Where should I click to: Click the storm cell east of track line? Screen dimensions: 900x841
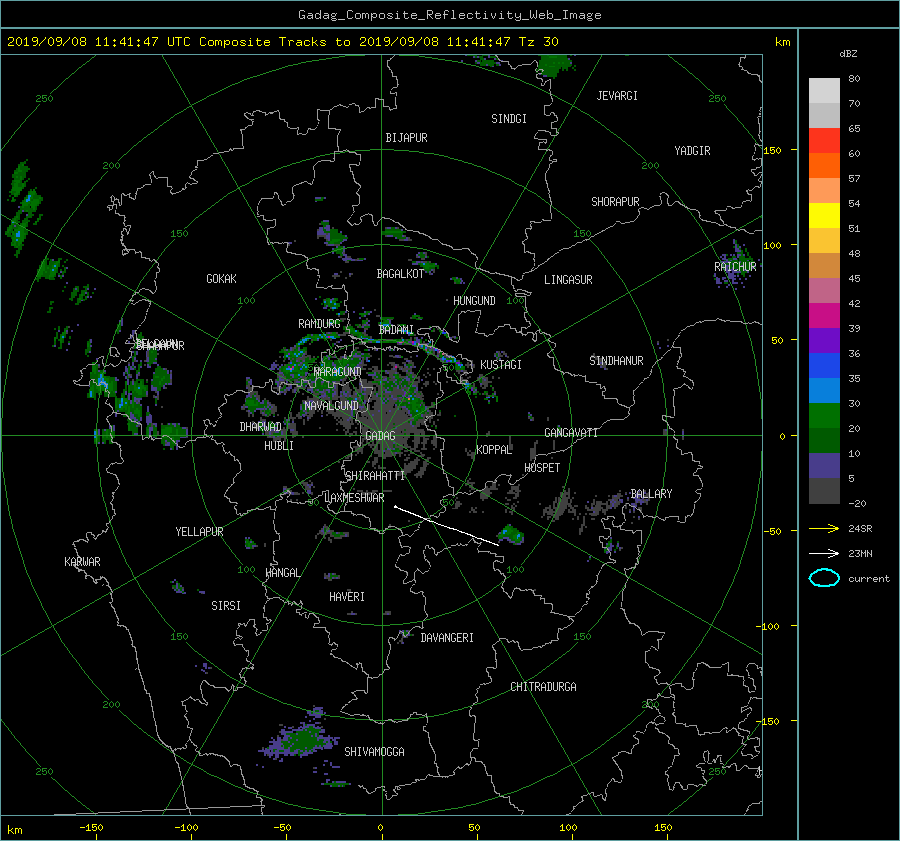(x=510, y=535)
